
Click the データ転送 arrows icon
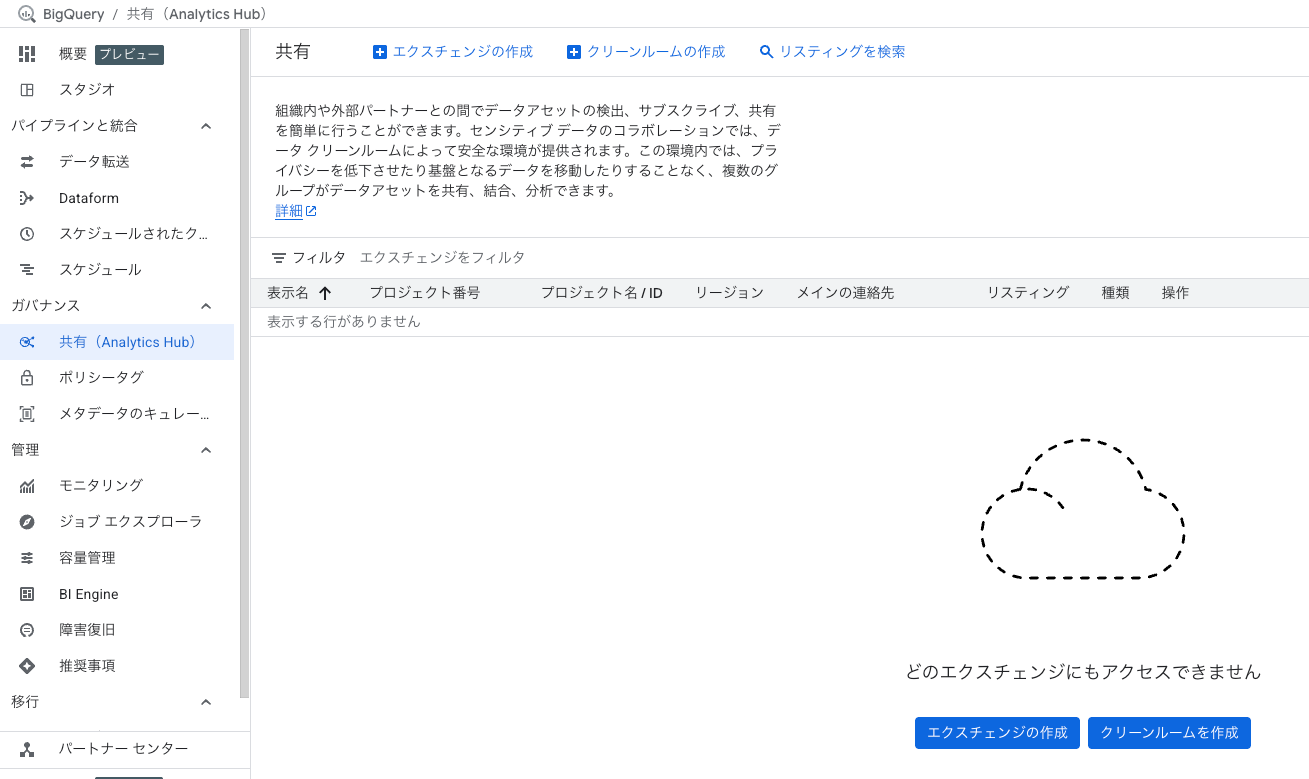pyautogui.click(x=27, y=162)
